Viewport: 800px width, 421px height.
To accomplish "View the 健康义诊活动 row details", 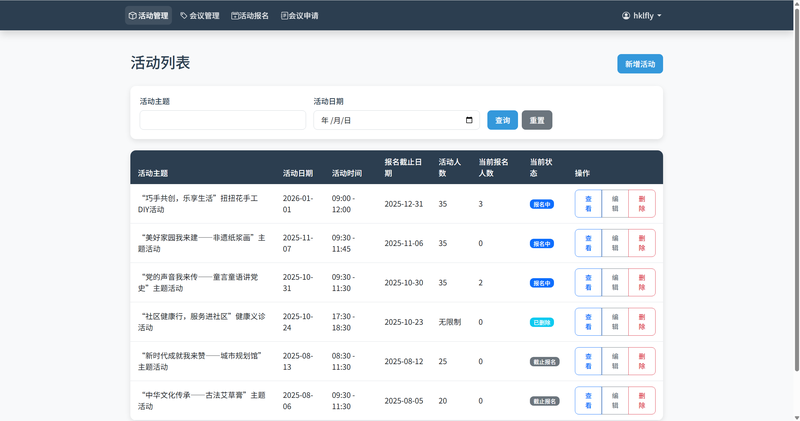I will coord(588,322).
